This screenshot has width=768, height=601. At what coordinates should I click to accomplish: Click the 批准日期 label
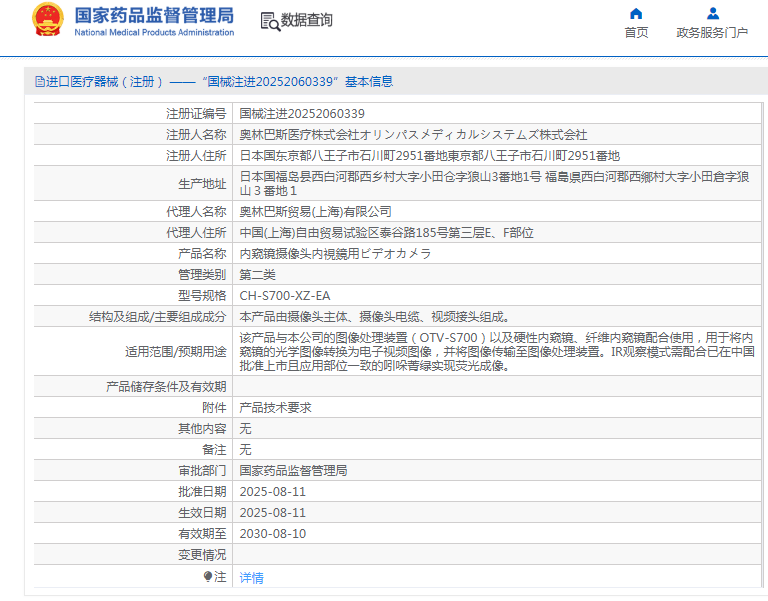pyautogui.click(x=202, y=492)
